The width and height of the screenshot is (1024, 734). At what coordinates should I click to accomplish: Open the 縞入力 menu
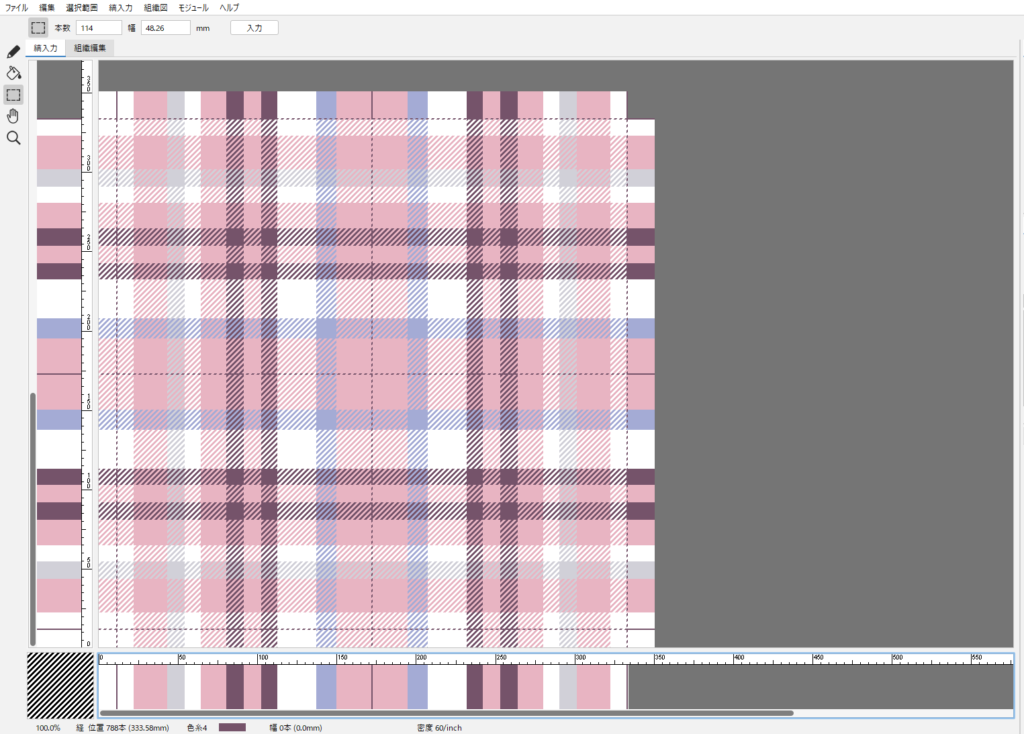click(x=120, y=8)
